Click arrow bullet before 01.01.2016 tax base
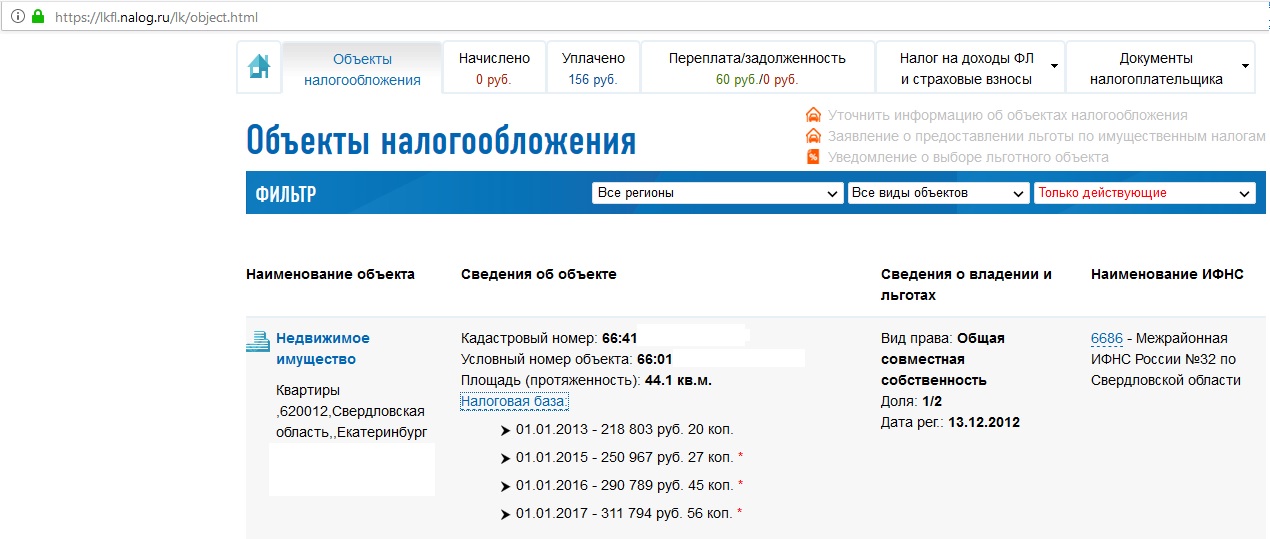 click(x=505, y=486)
